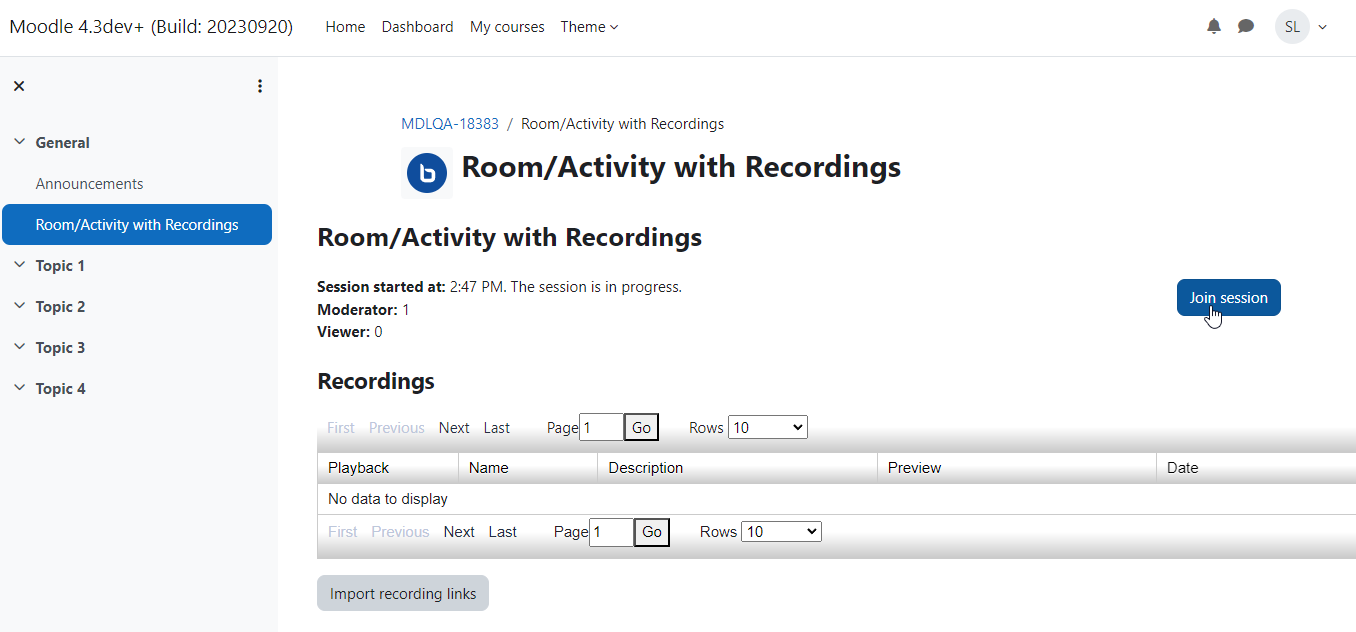
Task: Click the BigBlueButton activity icon
Action: [427, 173]
